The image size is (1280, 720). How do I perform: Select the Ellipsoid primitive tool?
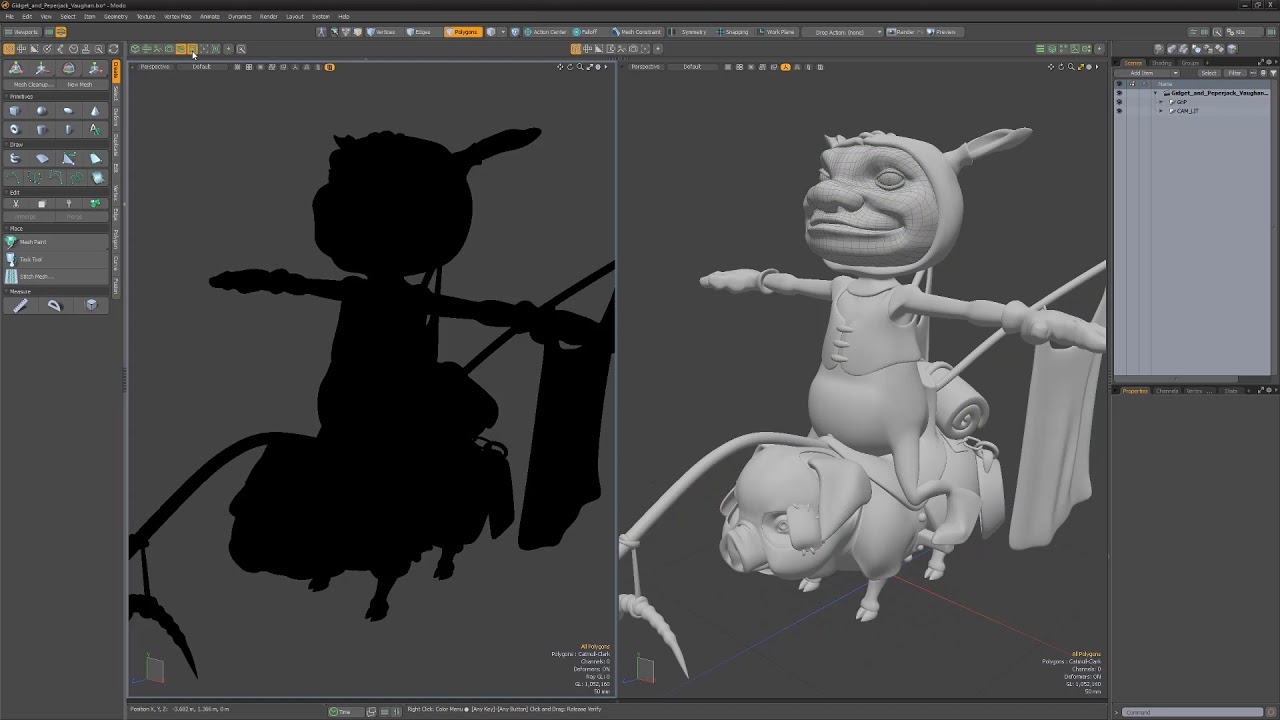(68, 111)
